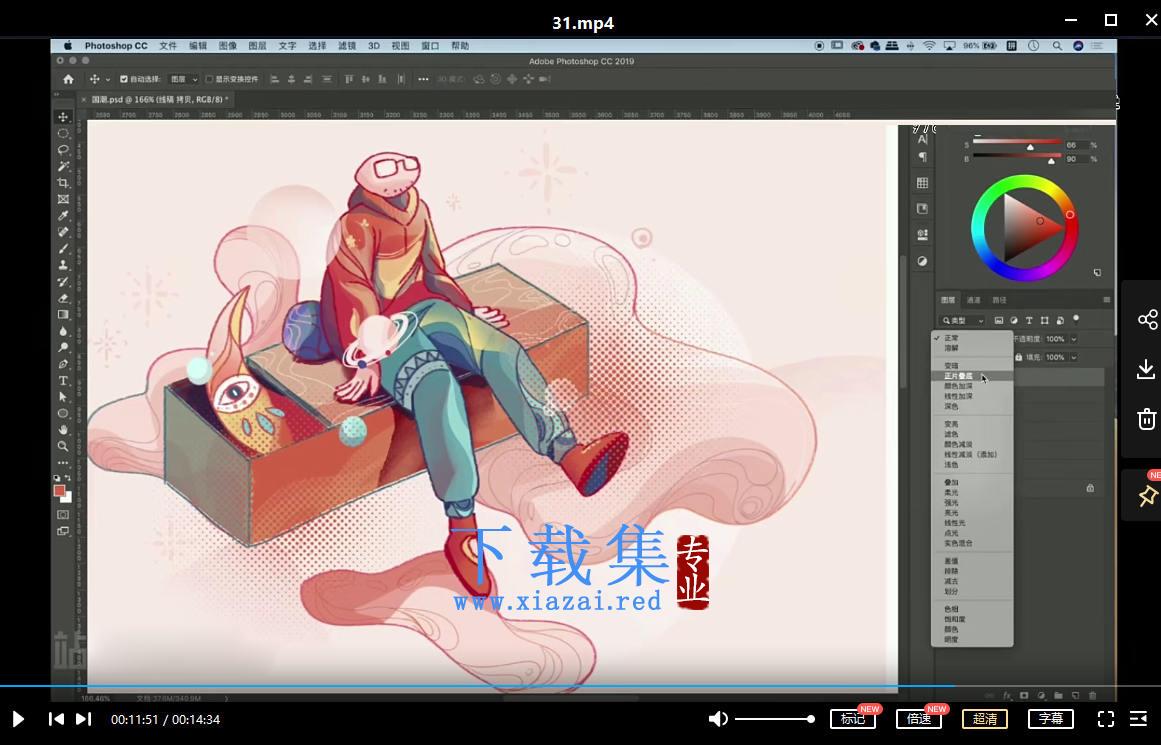Select the Clone Stamp tool

63,264
